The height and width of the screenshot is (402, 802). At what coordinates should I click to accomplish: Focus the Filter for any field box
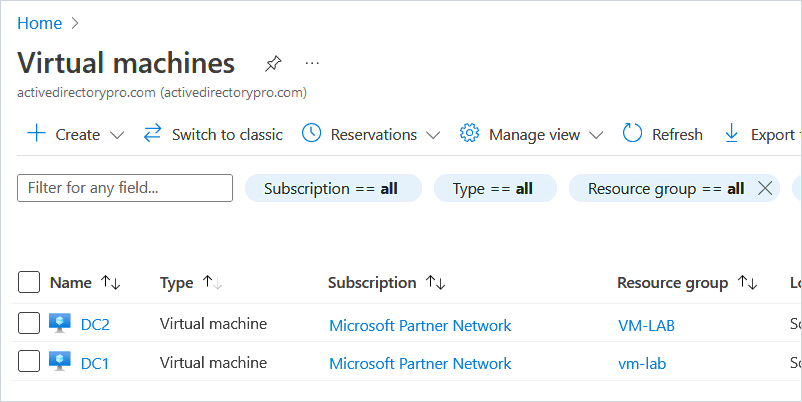tap(125, 188)
